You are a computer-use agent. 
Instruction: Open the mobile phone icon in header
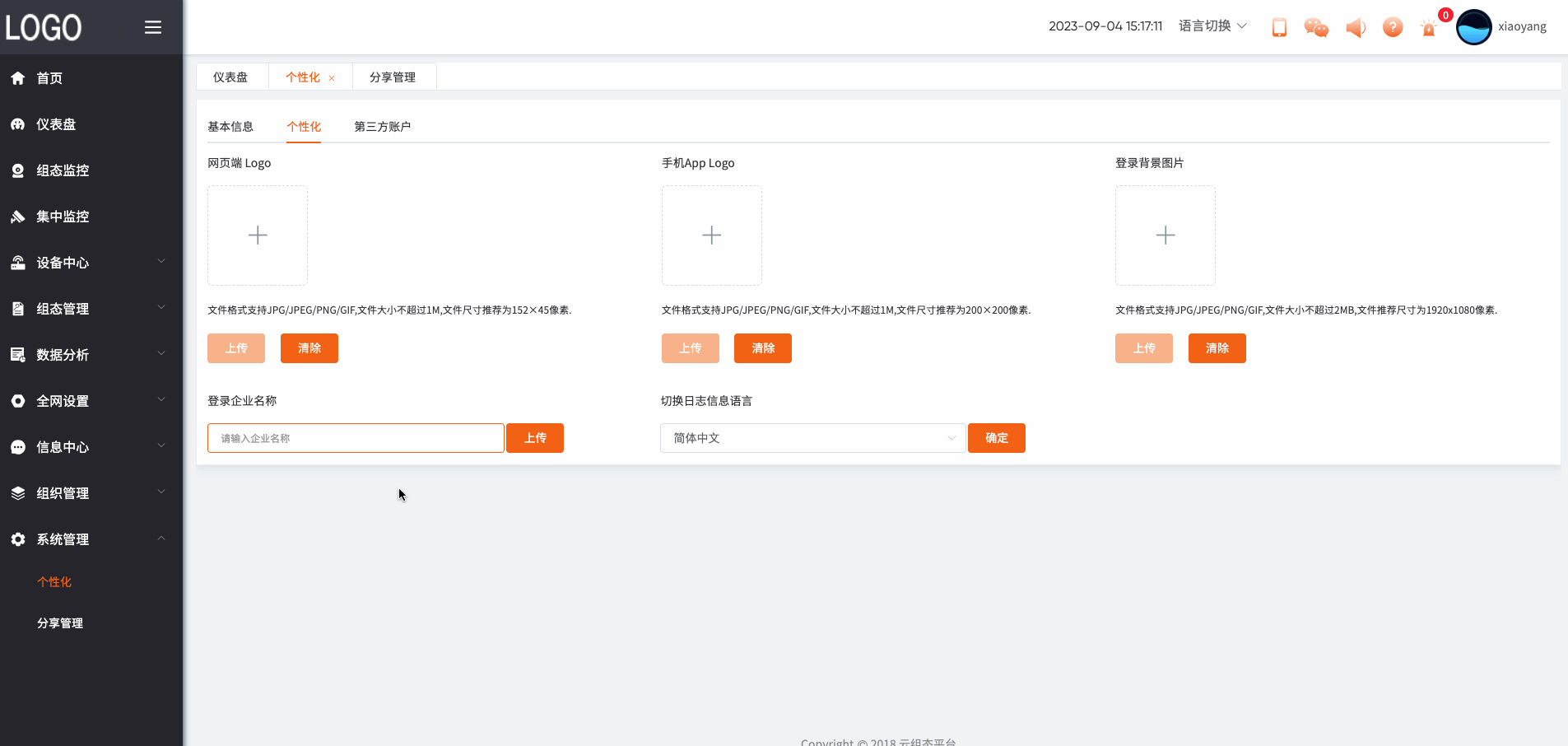(1279, 27)
